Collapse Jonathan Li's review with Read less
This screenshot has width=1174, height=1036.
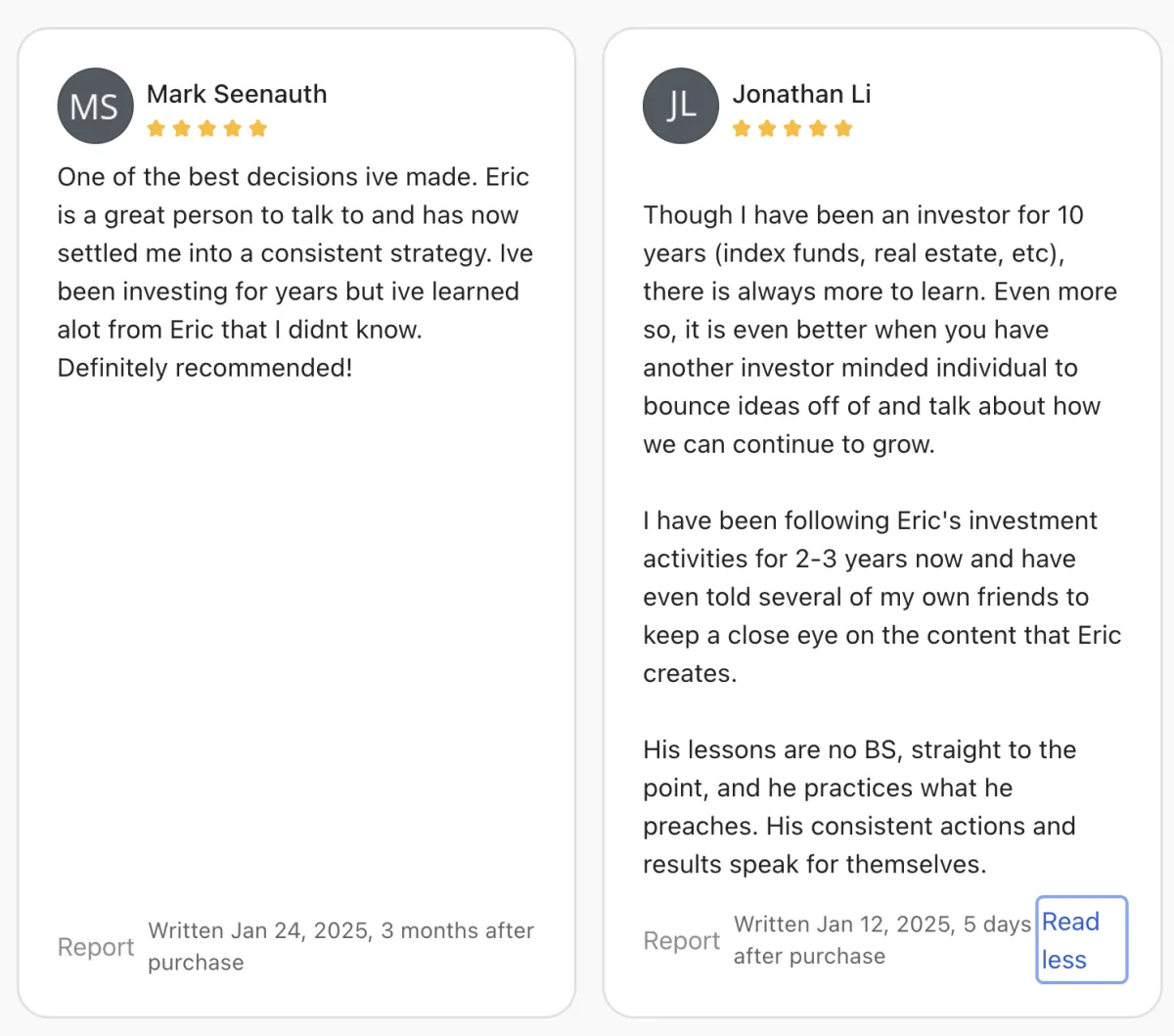point(1081,940)
